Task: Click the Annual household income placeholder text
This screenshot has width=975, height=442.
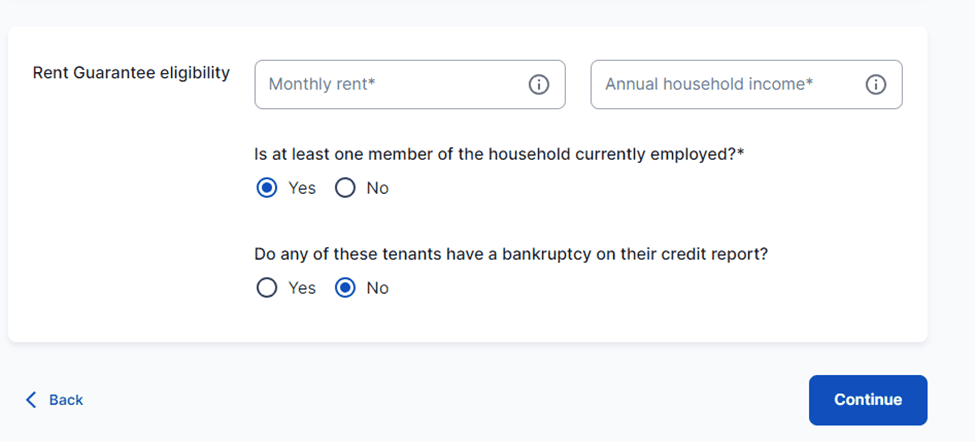Action: point(709,85)
